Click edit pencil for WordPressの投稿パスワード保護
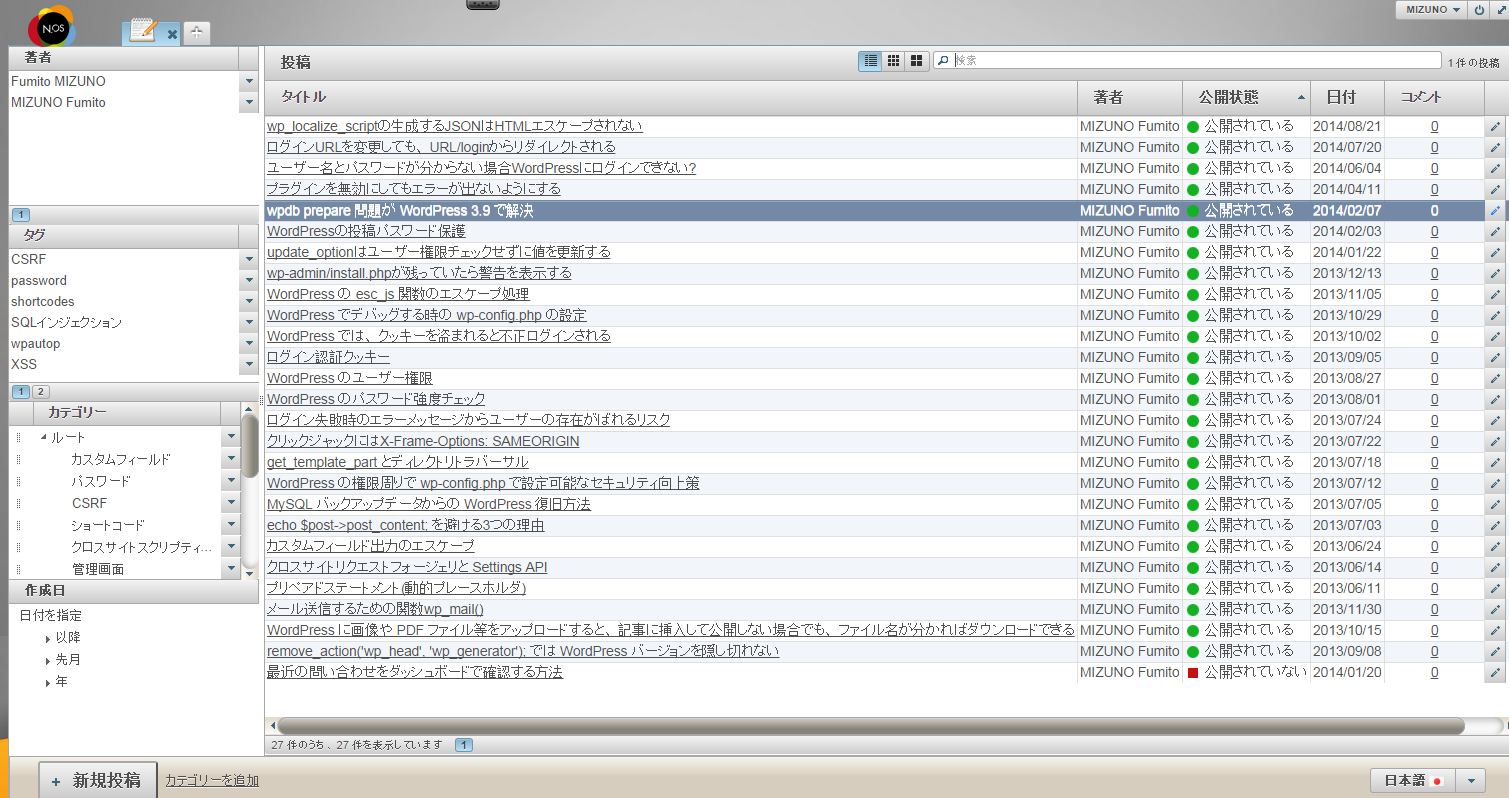 tap(1495, 231)
